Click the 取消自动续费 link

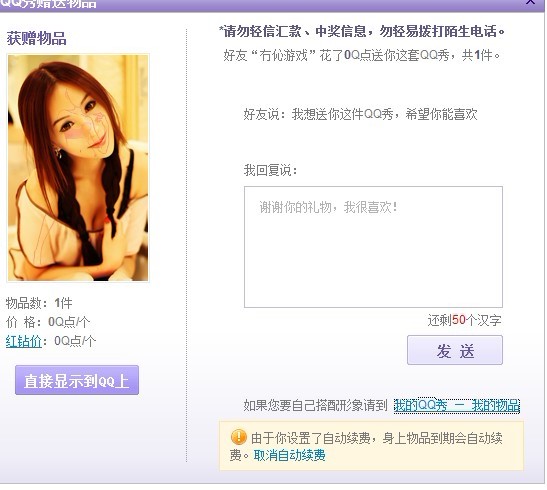289,455
